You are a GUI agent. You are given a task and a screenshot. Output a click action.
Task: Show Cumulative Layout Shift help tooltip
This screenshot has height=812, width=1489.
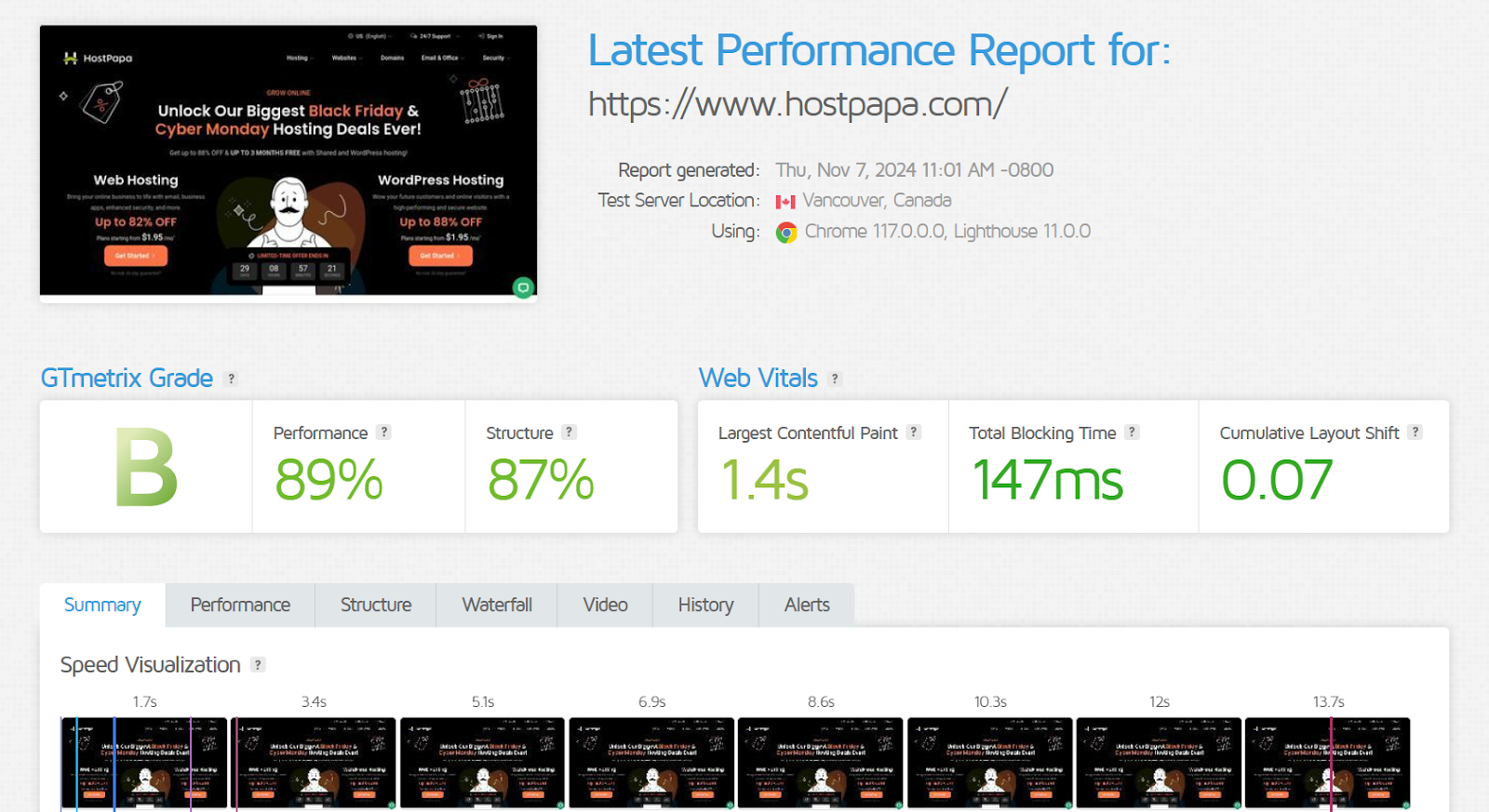(x=1415, y=433)
